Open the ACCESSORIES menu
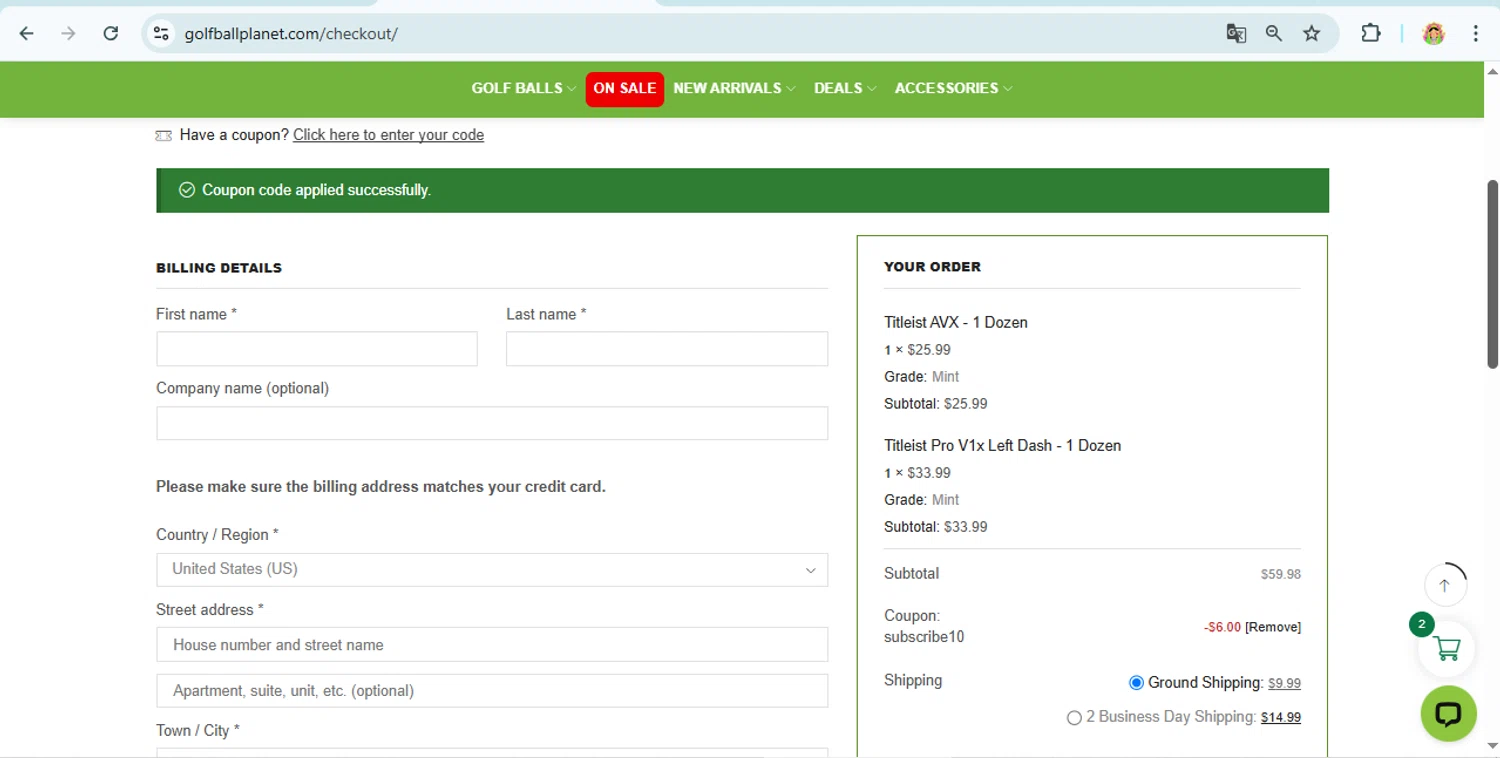Screen dimensions: 1500x758 [x=946, y=88]
